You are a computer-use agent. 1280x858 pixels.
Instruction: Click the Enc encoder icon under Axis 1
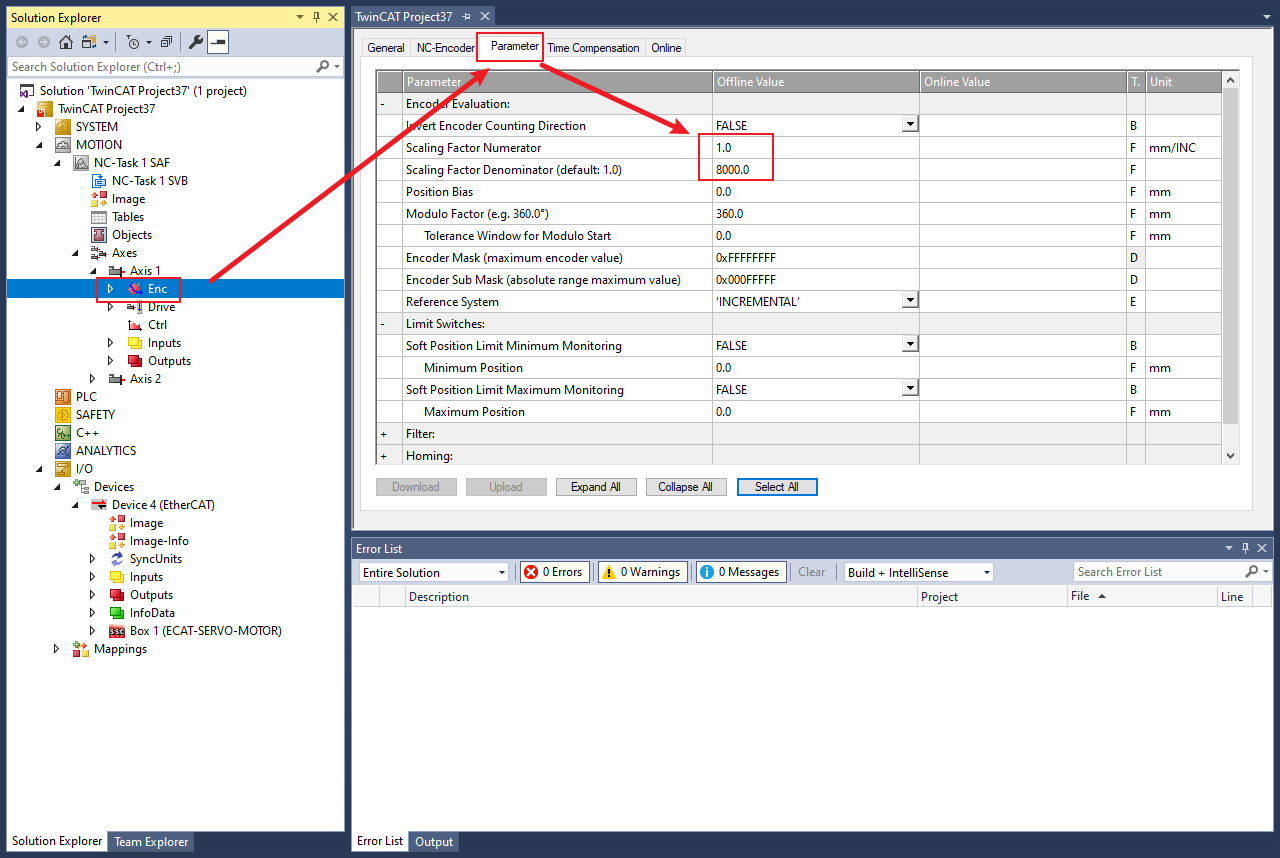pyautogui.click(x=135, y=289)
